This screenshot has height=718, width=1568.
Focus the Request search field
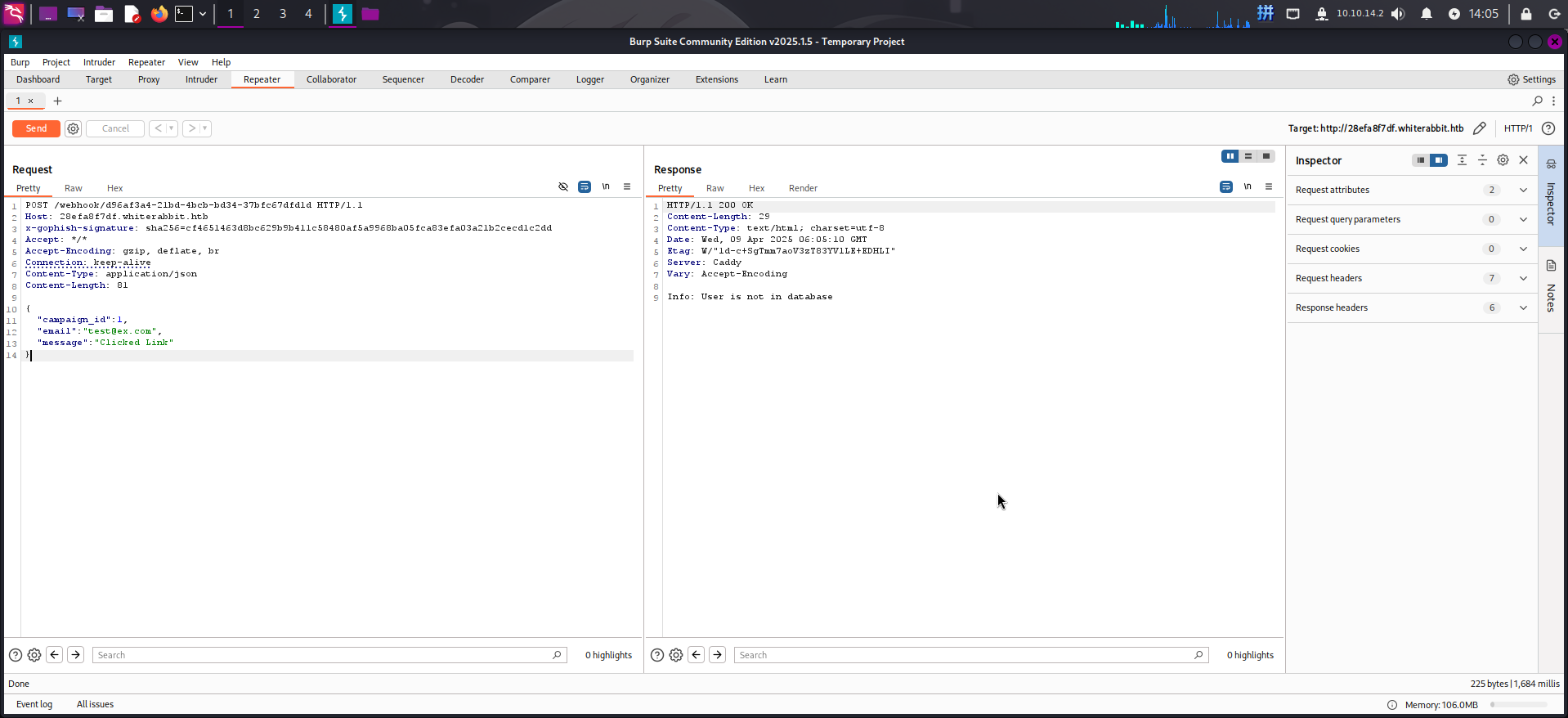pyautogui.click(x=329, y=655)
